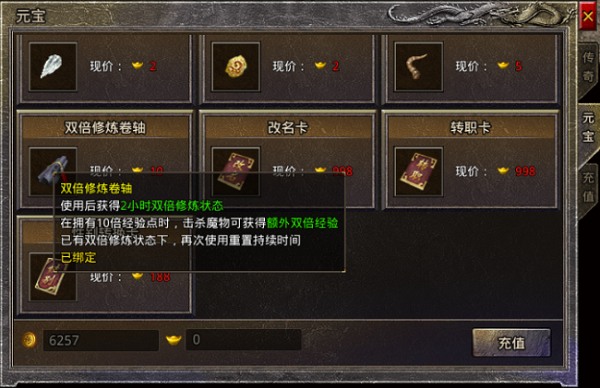Image resolution: width=600 pixels, height=388 pixels.
Task: Click the 998 price of 转职卡
Action: [525, 171]
